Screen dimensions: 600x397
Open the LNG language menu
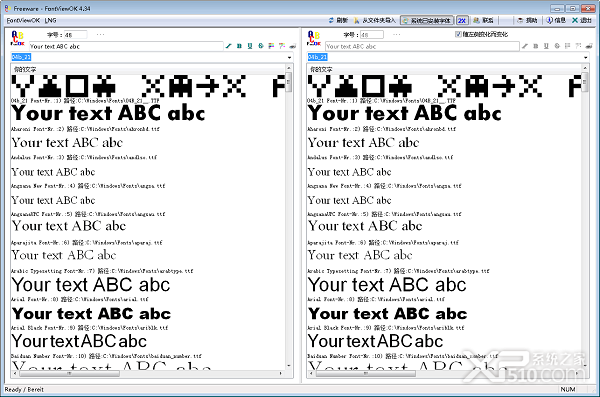(51, 20)
